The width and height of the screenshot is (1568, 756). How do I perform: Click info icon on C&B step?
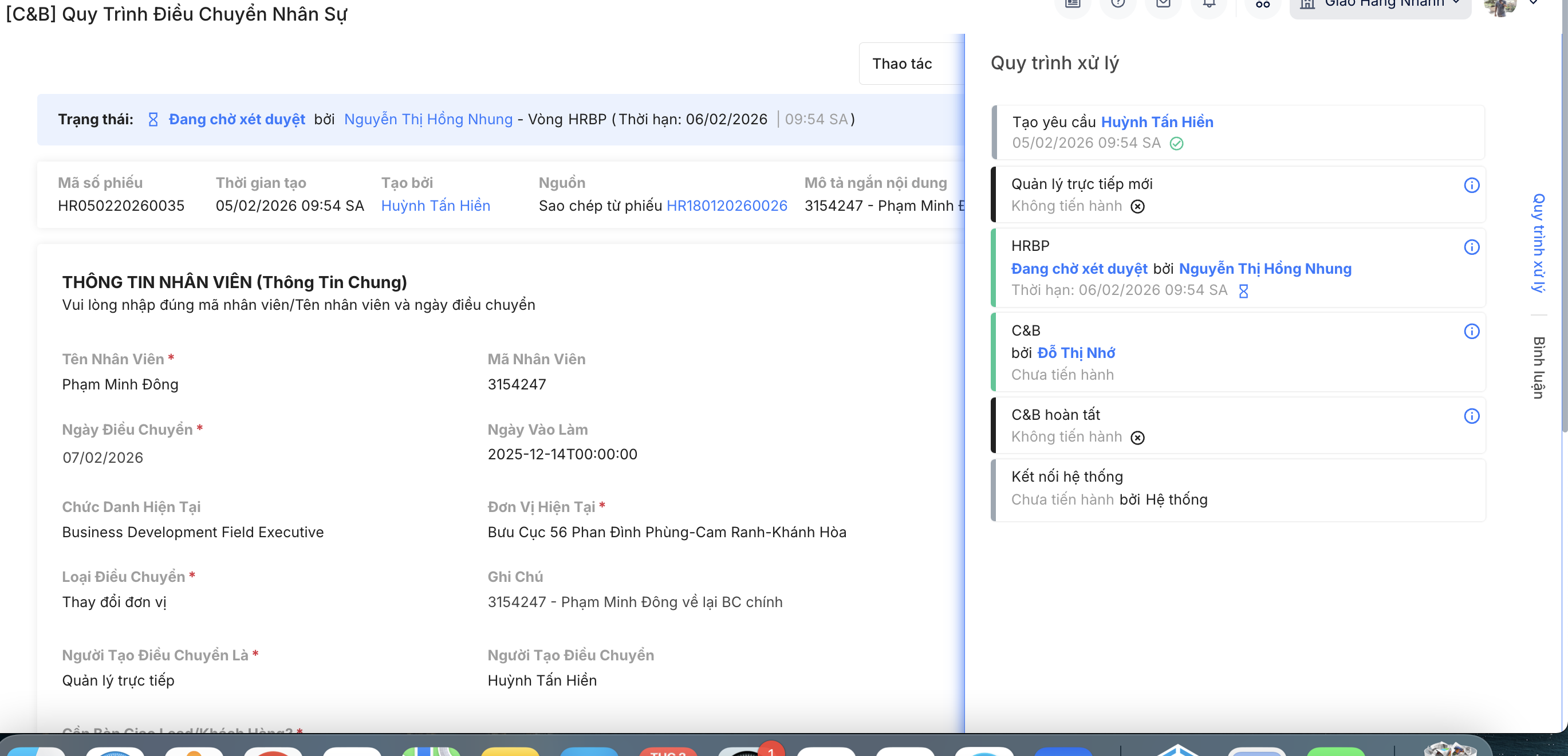(1471, 331)
